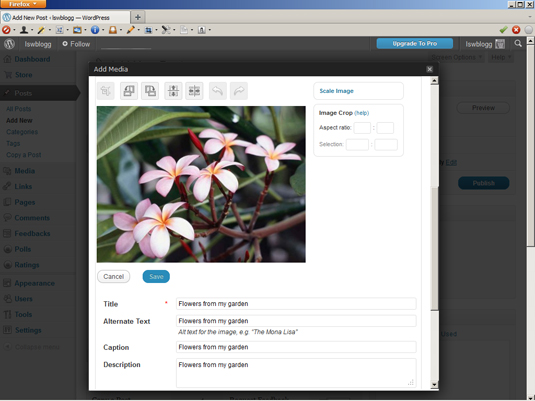Flip the image horizontally
Viewport: 535px width, 401px height.
194,91
